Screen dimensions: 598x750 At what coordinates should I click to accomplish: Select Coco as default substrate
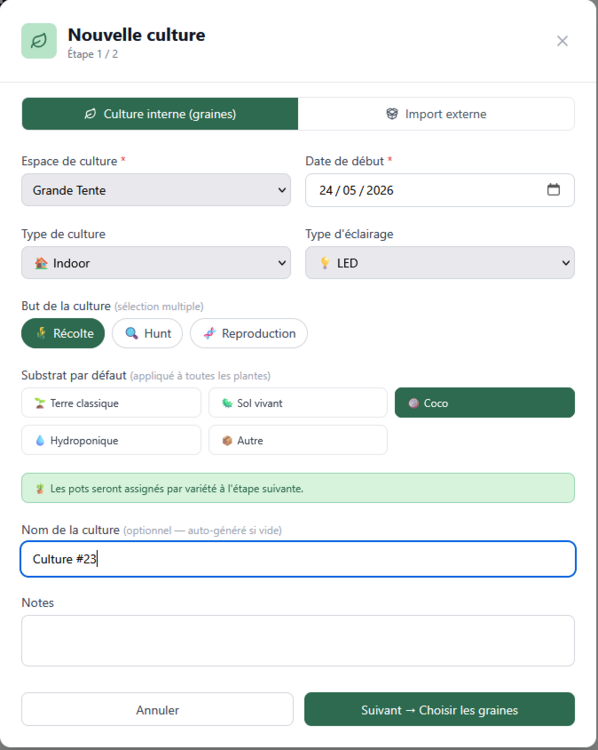[x=485, y=403]
